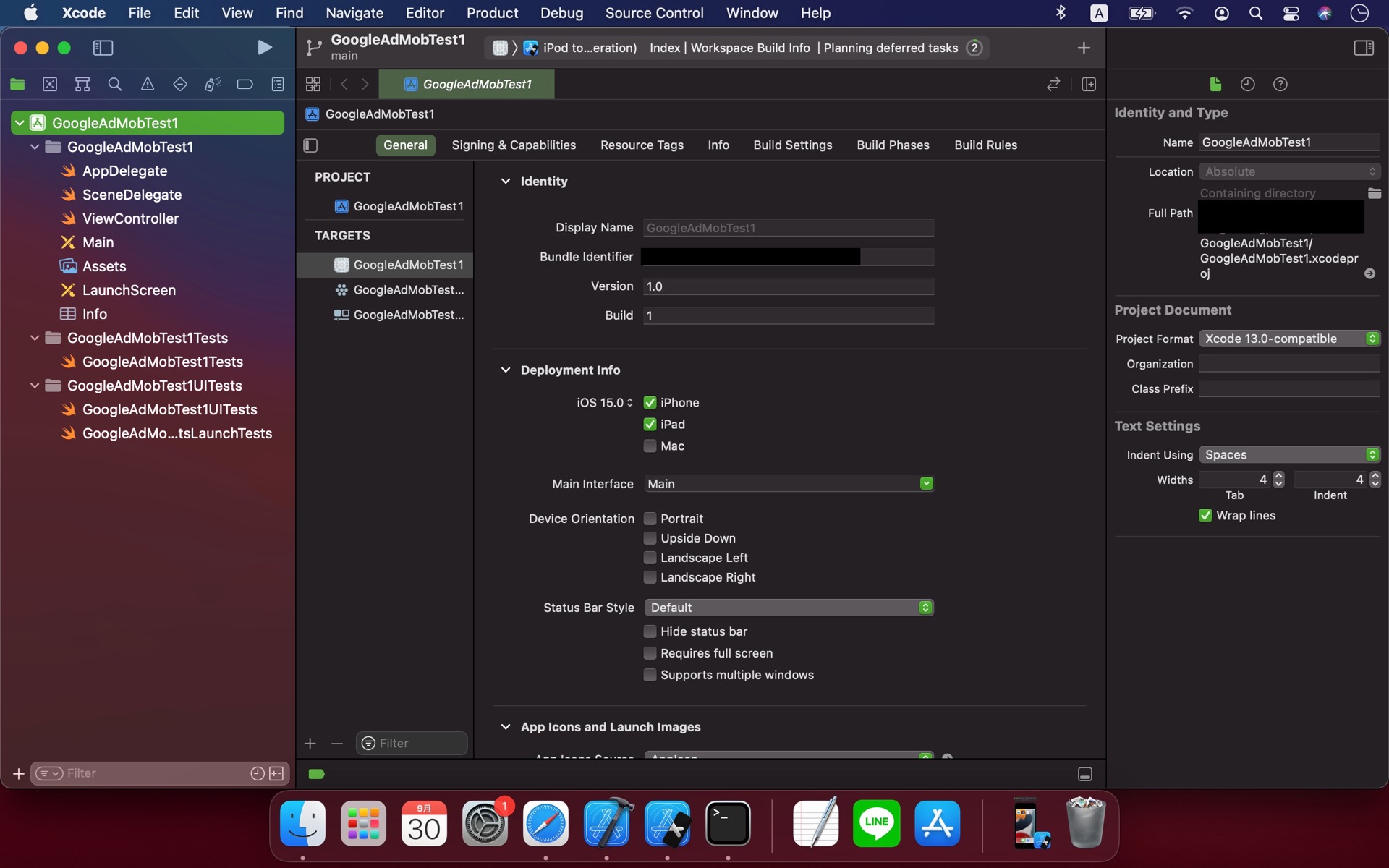Collapse App Icons and Launch Images section
Viewport: 1389px width, 868px height.
tap(506, 727)
